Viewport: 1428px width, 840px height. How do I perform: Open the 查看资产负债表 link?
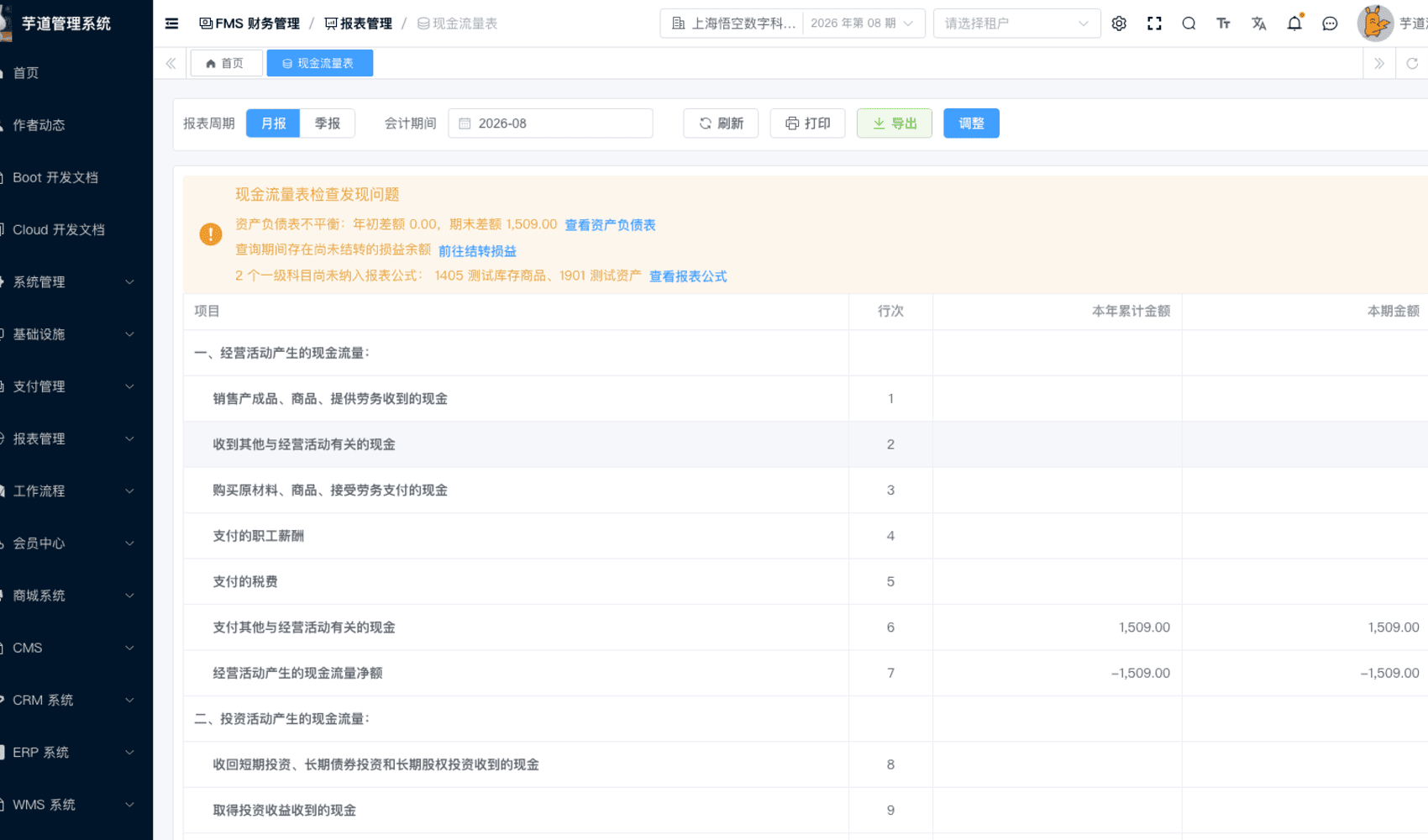click(x=610, y=225)
